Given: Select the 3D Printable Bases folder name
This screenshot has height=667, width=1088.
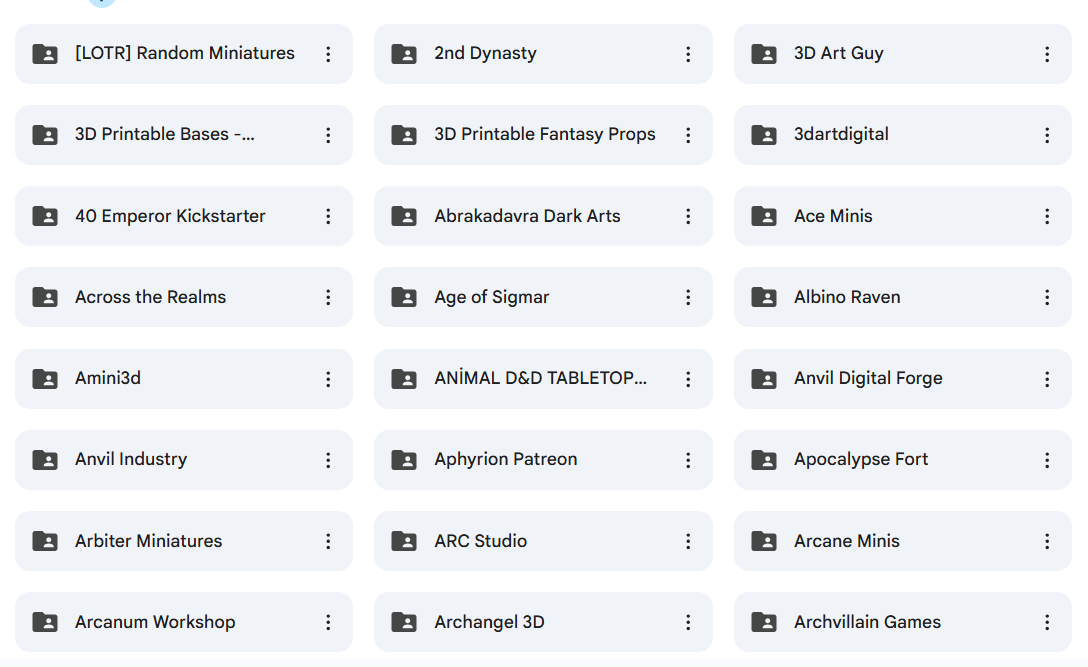Looking at the screenshot, I should (164, 135).
